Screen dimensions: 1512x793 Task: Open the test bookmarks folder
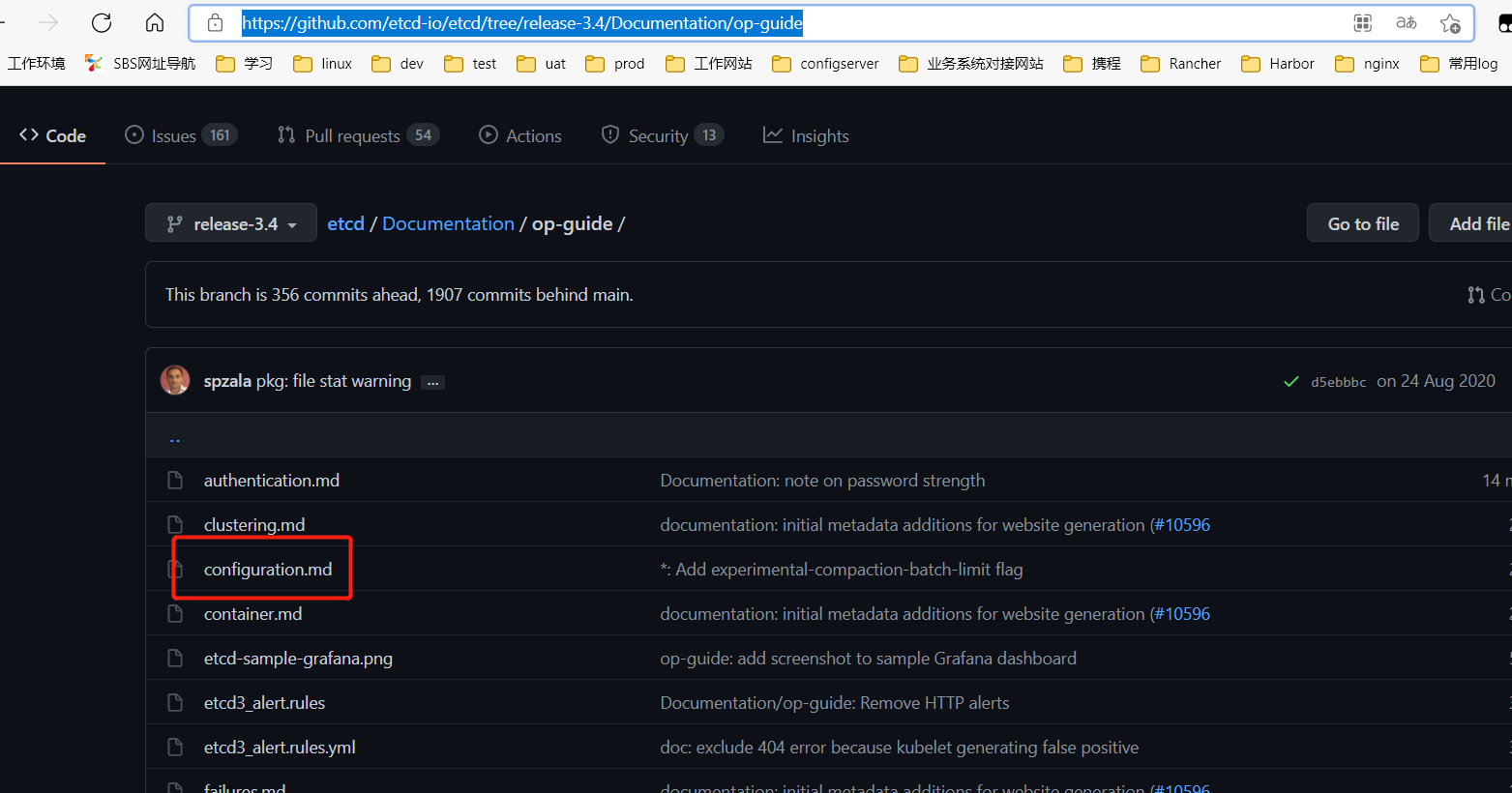coord(471,64)
